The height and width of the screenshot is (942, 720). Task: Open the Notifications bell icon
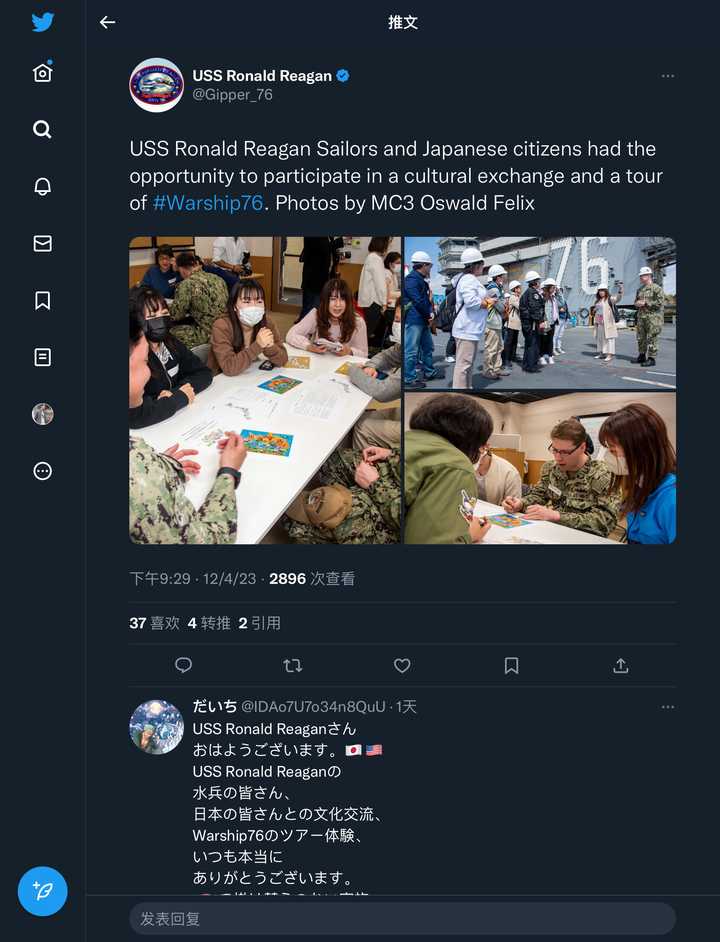[42, 186]
